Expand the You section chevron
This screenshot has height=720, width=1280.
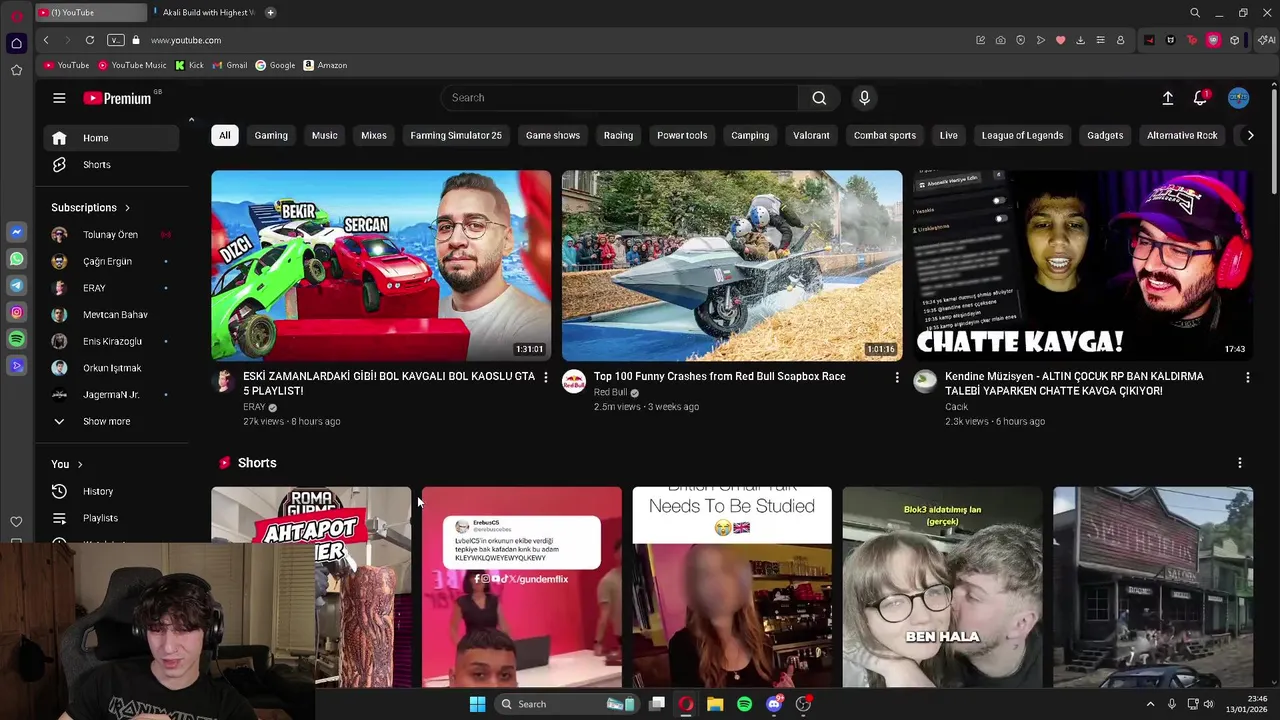pos(80,464)
